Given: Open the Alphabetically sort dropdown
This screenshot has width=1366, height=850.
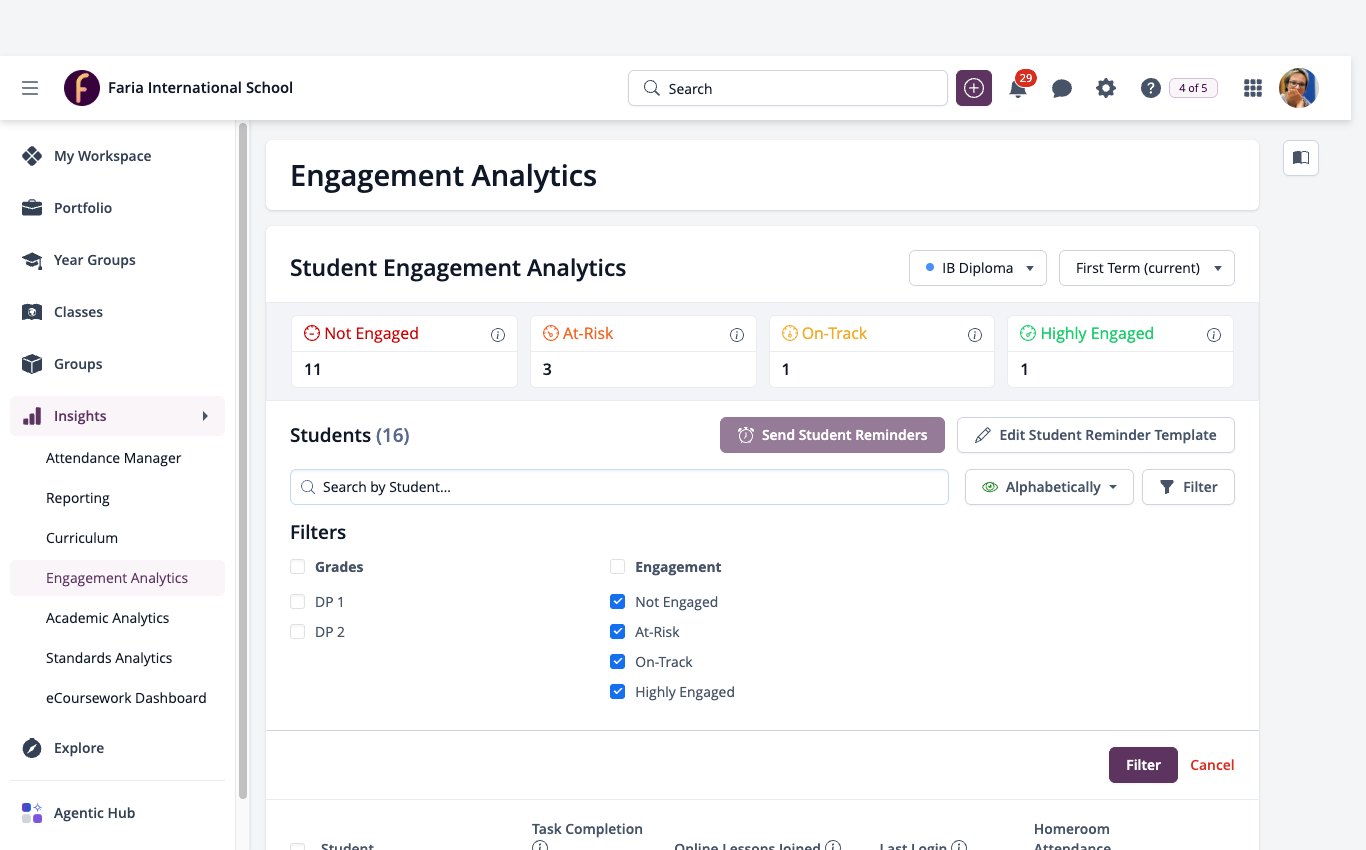Looking at the screenshot, I should [x=1049, y=487].
